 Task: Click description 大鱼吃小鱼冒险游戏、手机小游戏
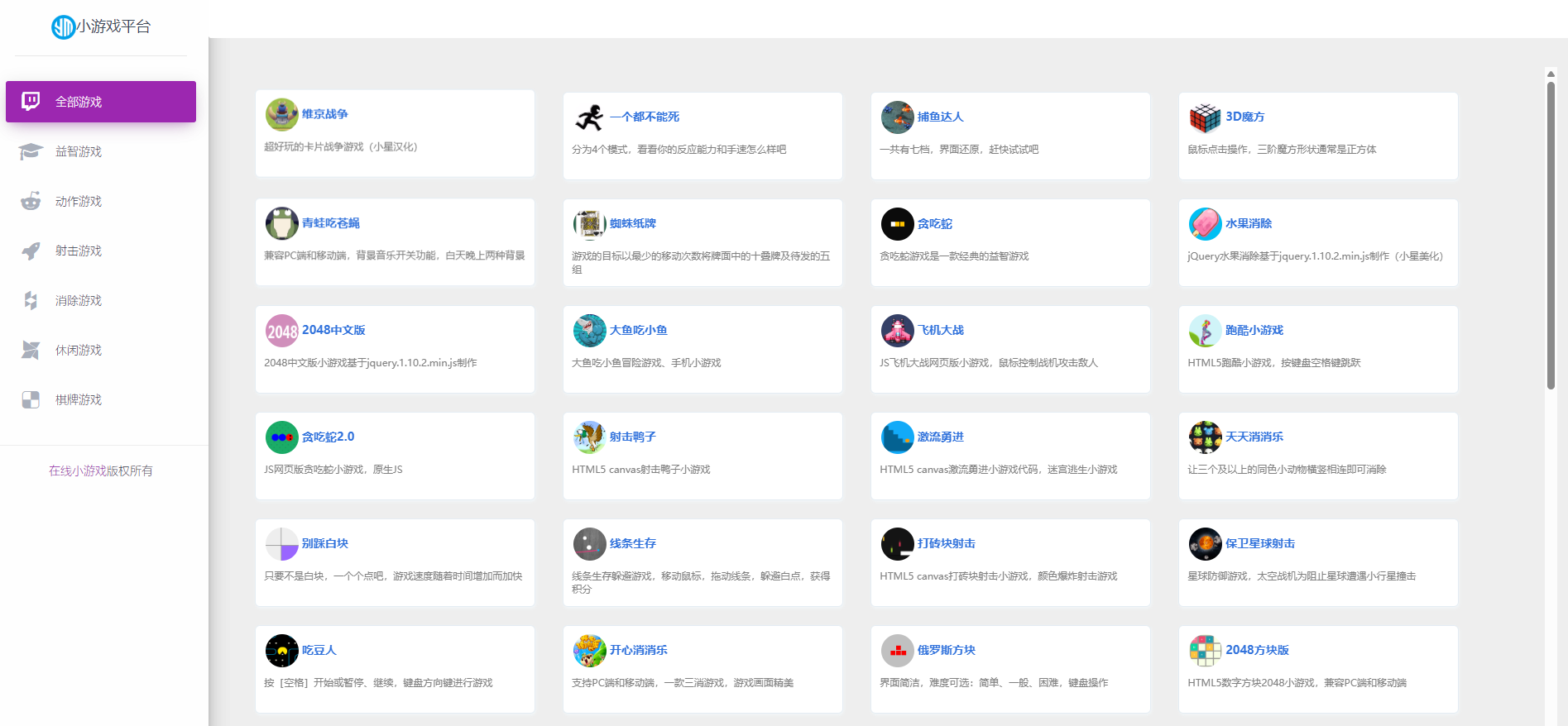646,363
